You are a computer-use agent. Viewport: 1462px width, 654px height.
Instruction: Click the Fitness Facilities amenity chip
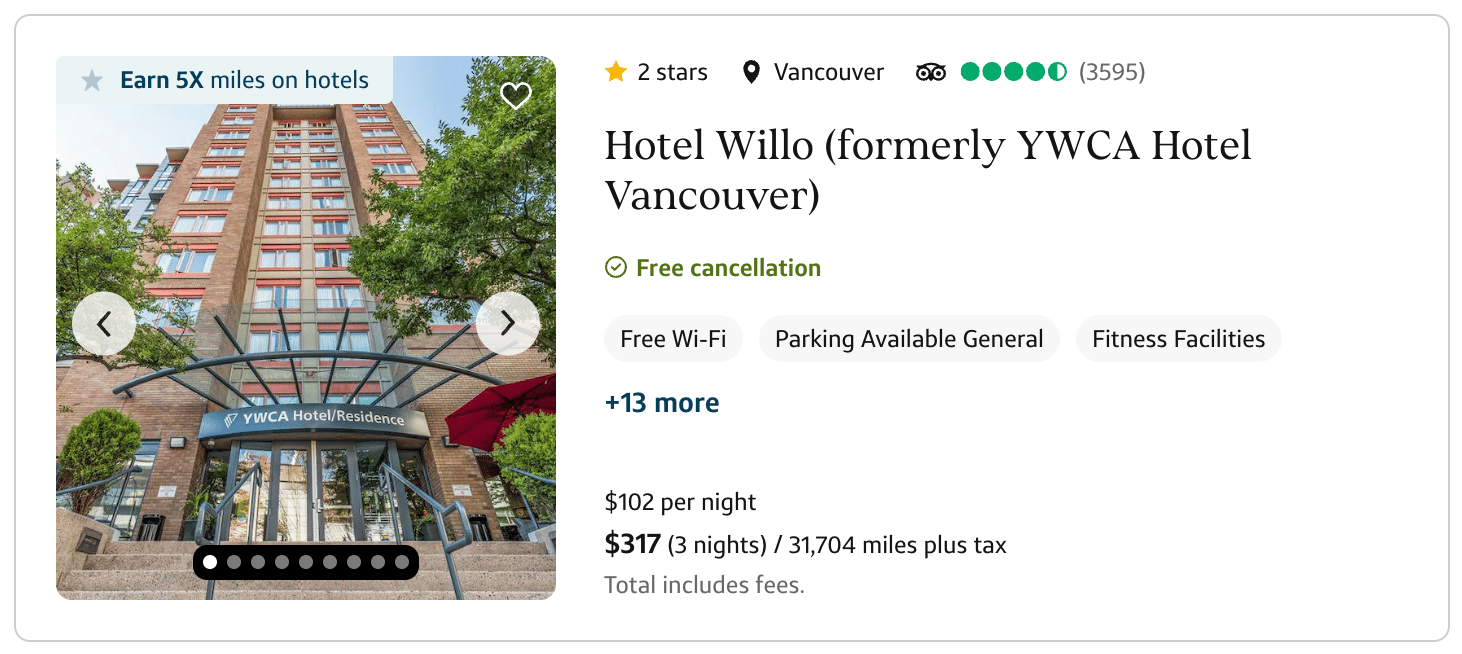(1178, 339)
